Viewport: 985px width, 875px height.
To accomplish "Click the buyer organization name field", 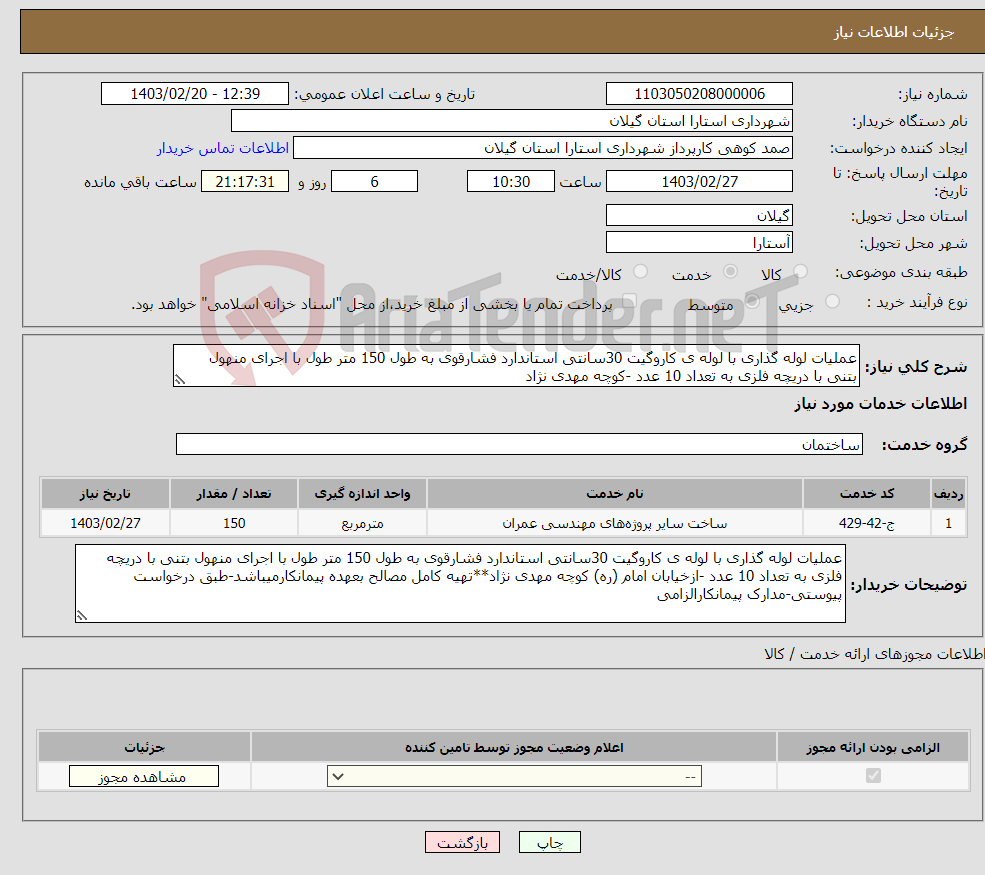I will (x=511, y=121).
